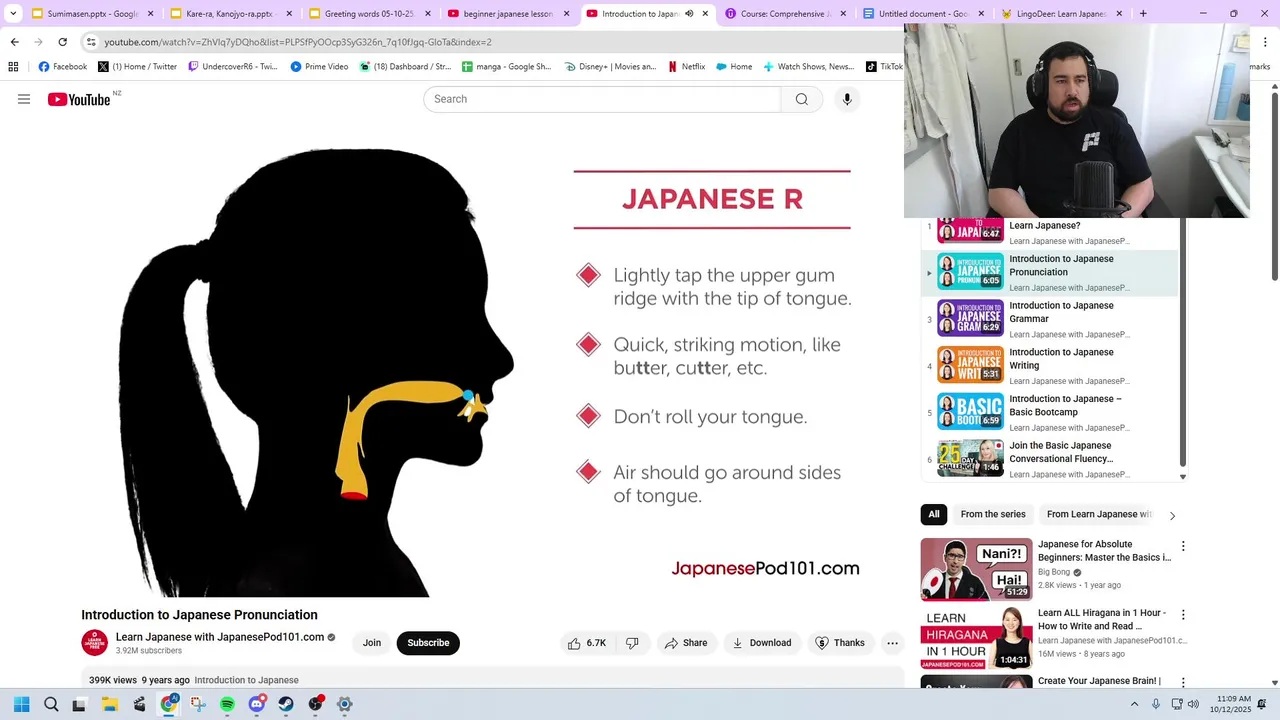1280x720 pixels.
Task: Open Discord from the taskbar
Action: pyautogui.click(x=256, y=704)
